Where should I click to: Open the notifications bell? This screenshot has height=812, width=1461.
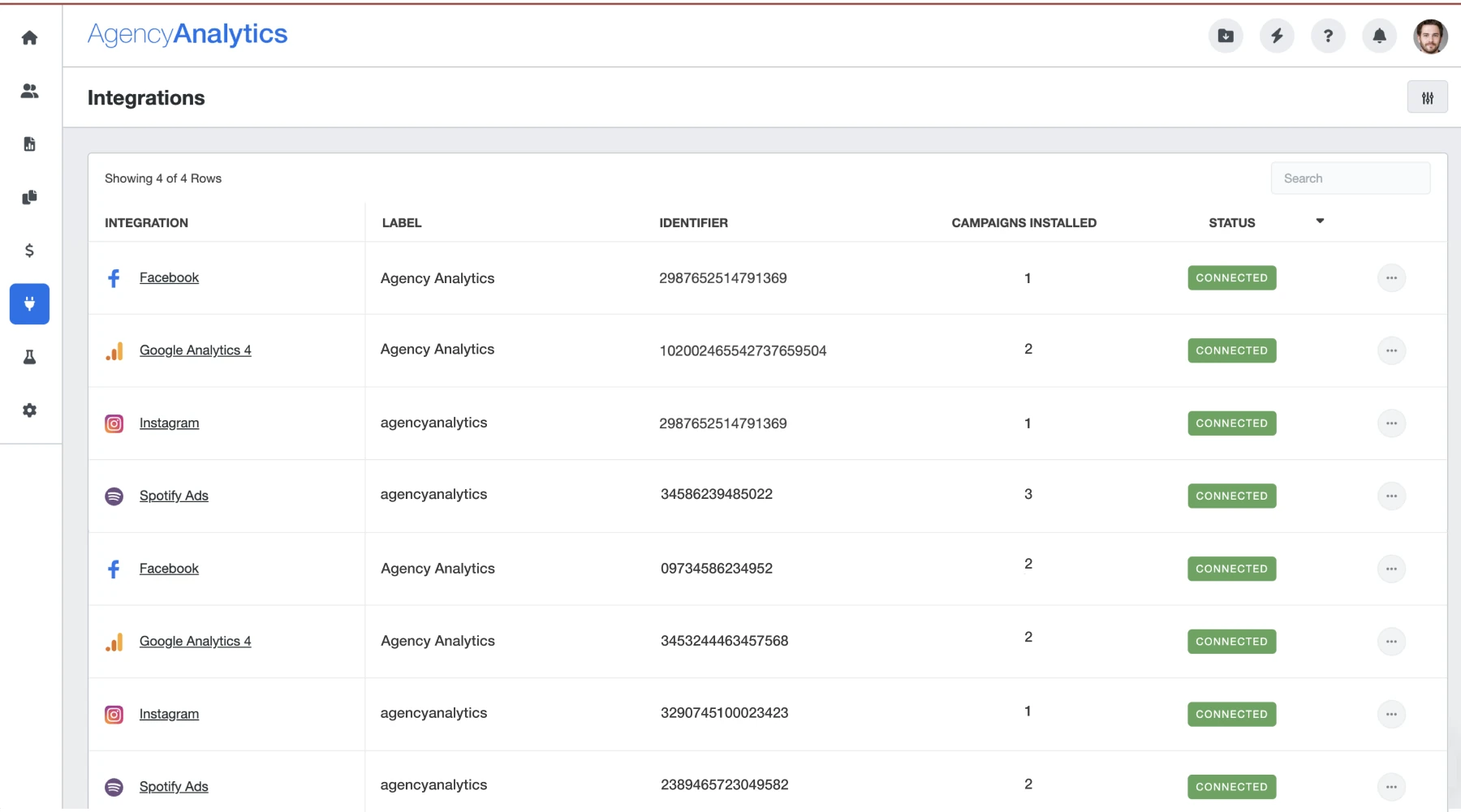coord(1379,36)
